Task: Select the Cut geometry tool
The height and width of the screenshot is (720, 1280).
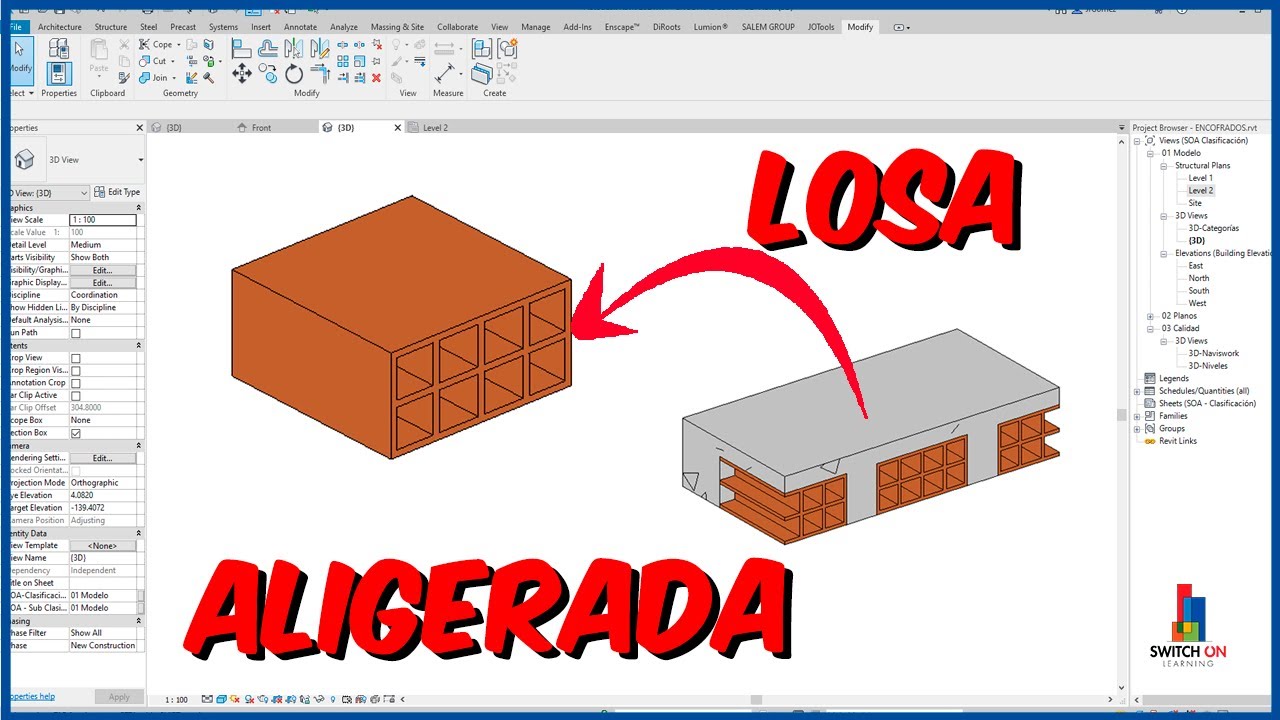Action: pyautogui.click(x=157, y=61)
